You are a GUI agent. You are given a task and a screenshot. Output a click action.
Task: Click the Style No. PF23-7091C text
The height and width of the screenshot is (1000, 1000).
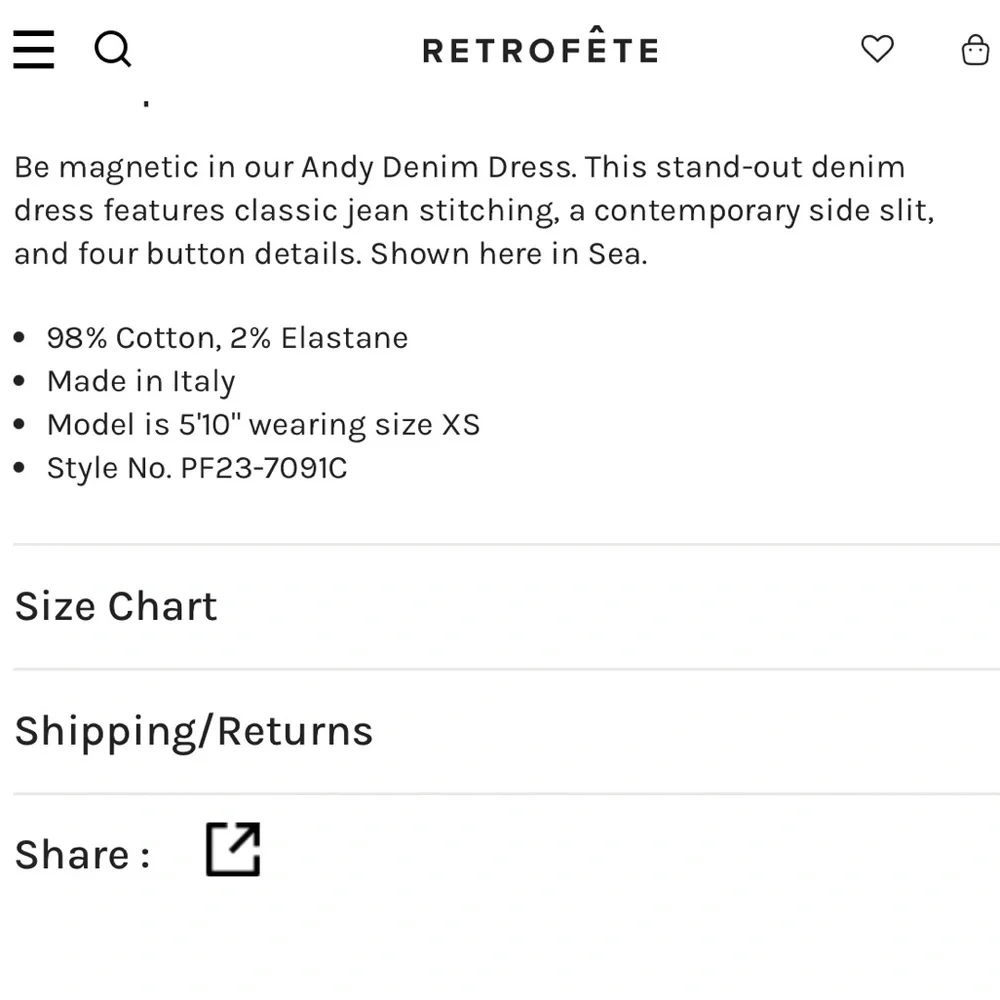[x=196, y=467]
